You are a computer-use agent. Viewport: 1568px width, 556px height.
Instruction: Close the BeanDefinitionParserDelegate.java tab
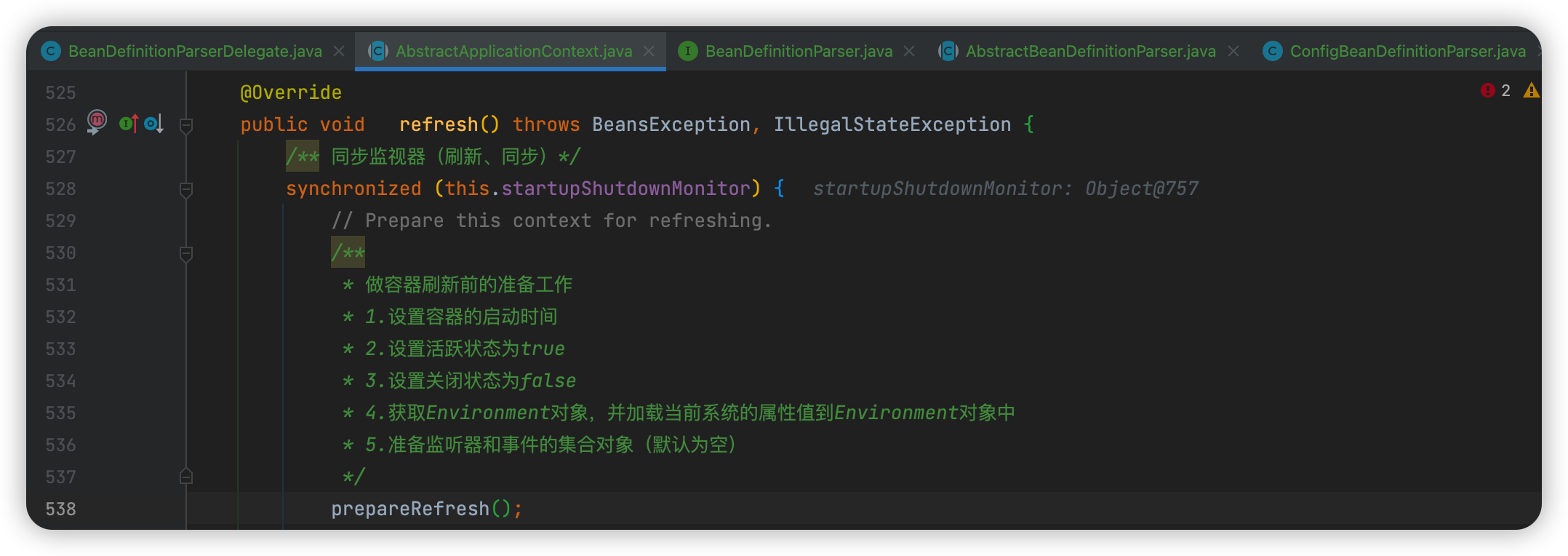pos(339,51)
